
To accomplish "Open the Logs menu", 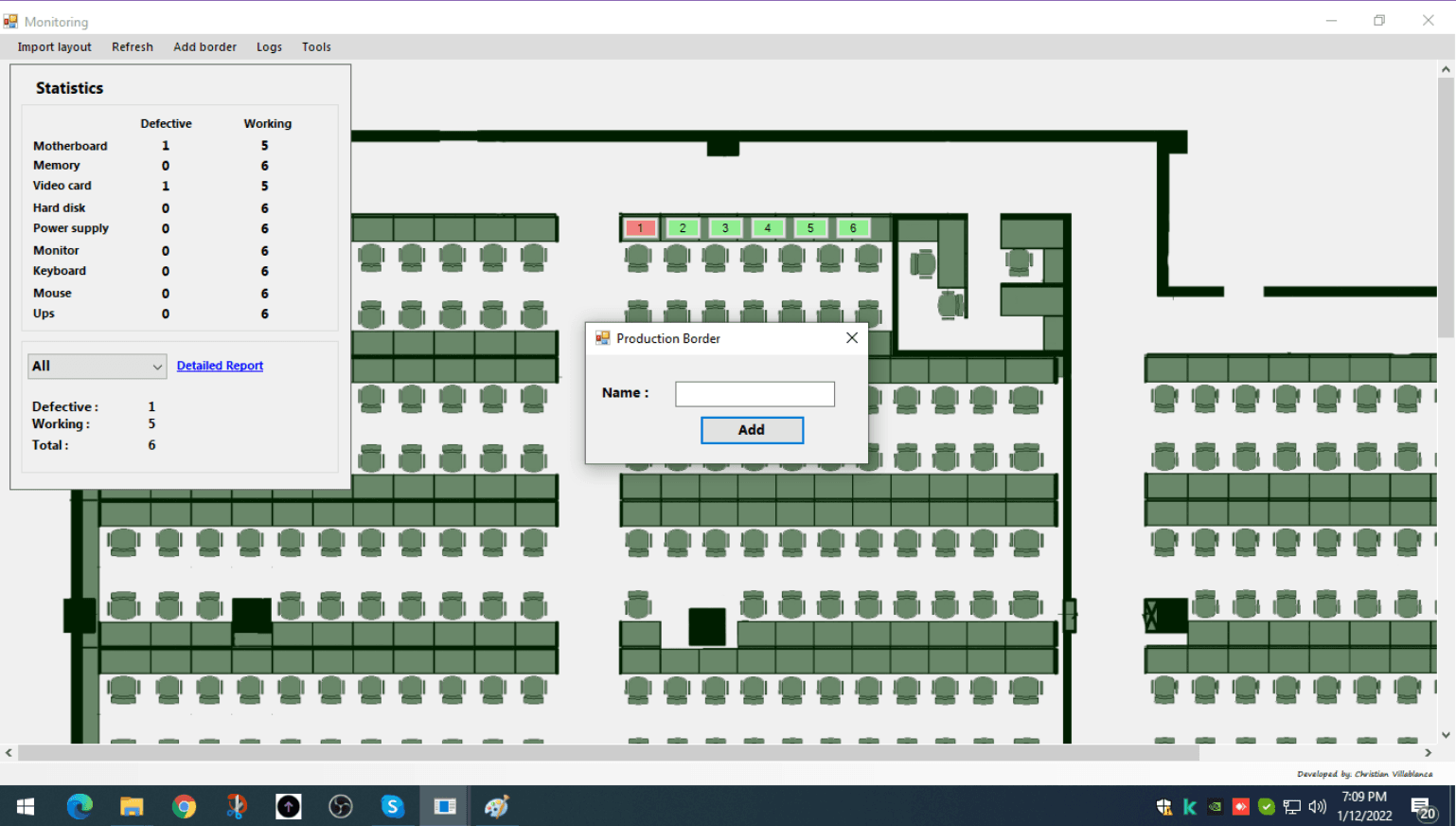I will click(x=269, y=46).
